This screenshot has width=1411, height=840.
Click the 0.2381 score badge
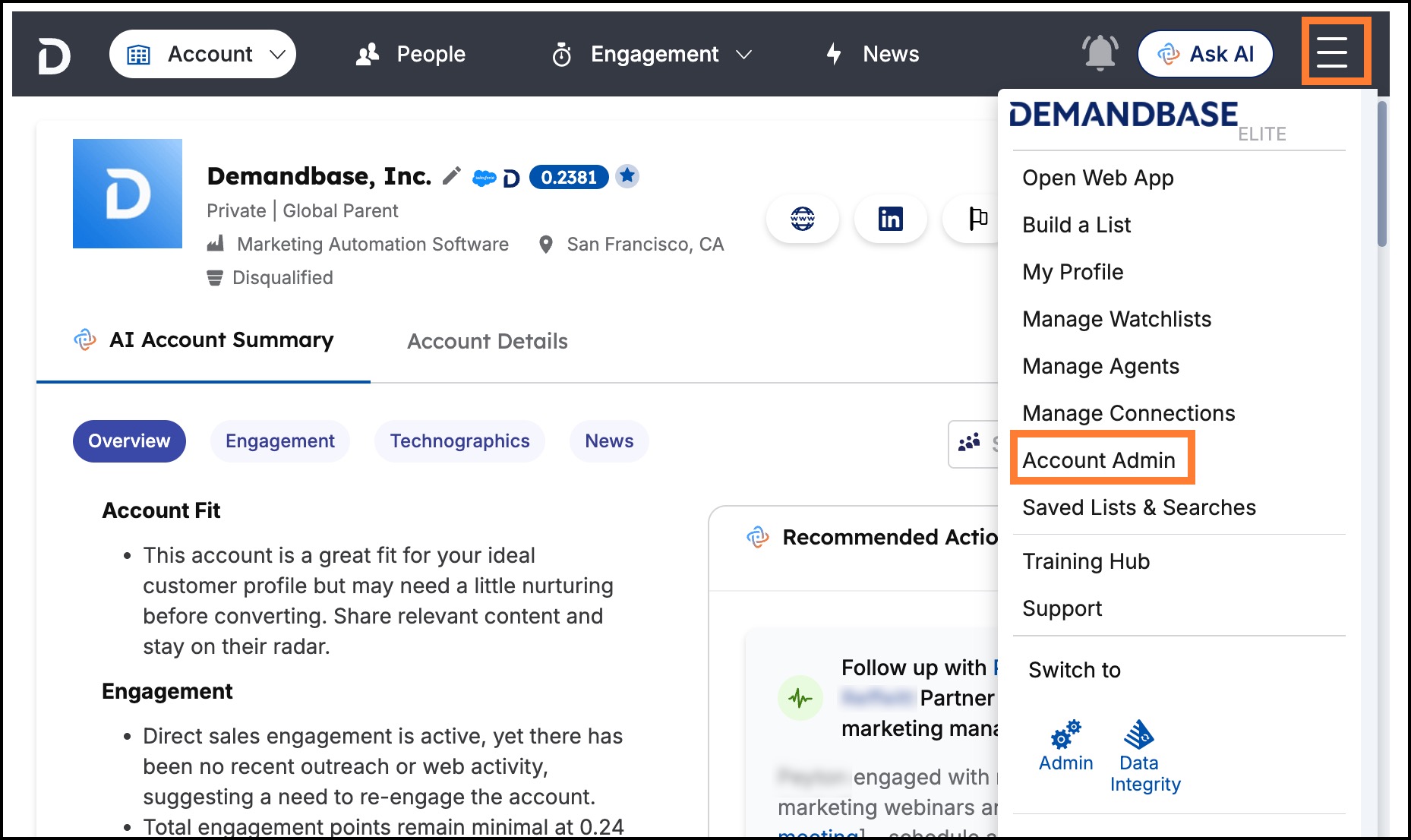[569, 177]
